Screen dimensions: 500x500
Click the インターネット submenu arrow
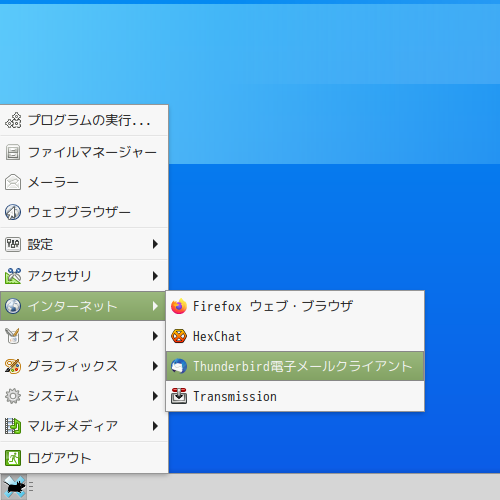click(155, 306)
